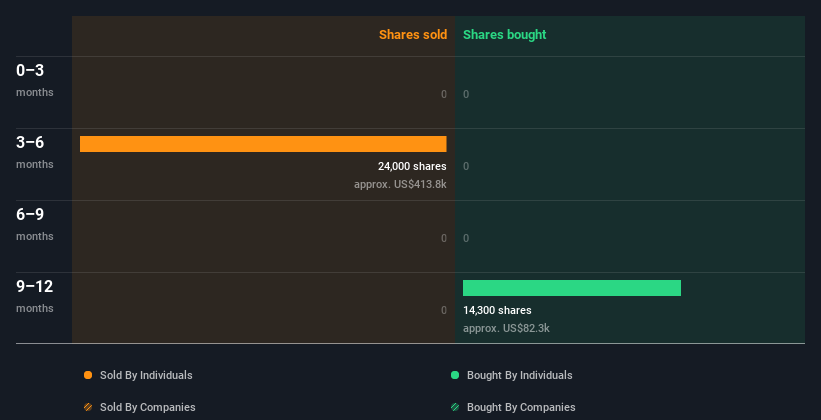Click the 6–9 months row label

(35, 224)
